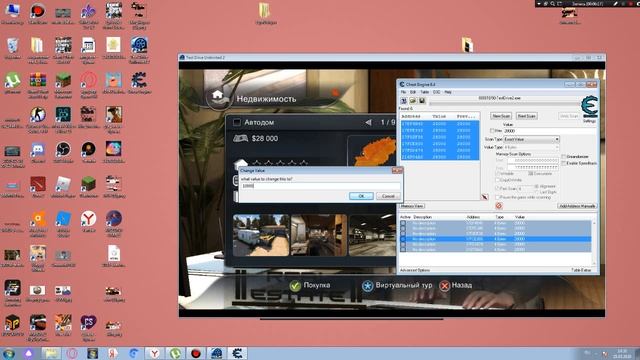This screenshot has height=360, width=640.
Task: Click the Назад (back) option in game
Action: point(456,285)
